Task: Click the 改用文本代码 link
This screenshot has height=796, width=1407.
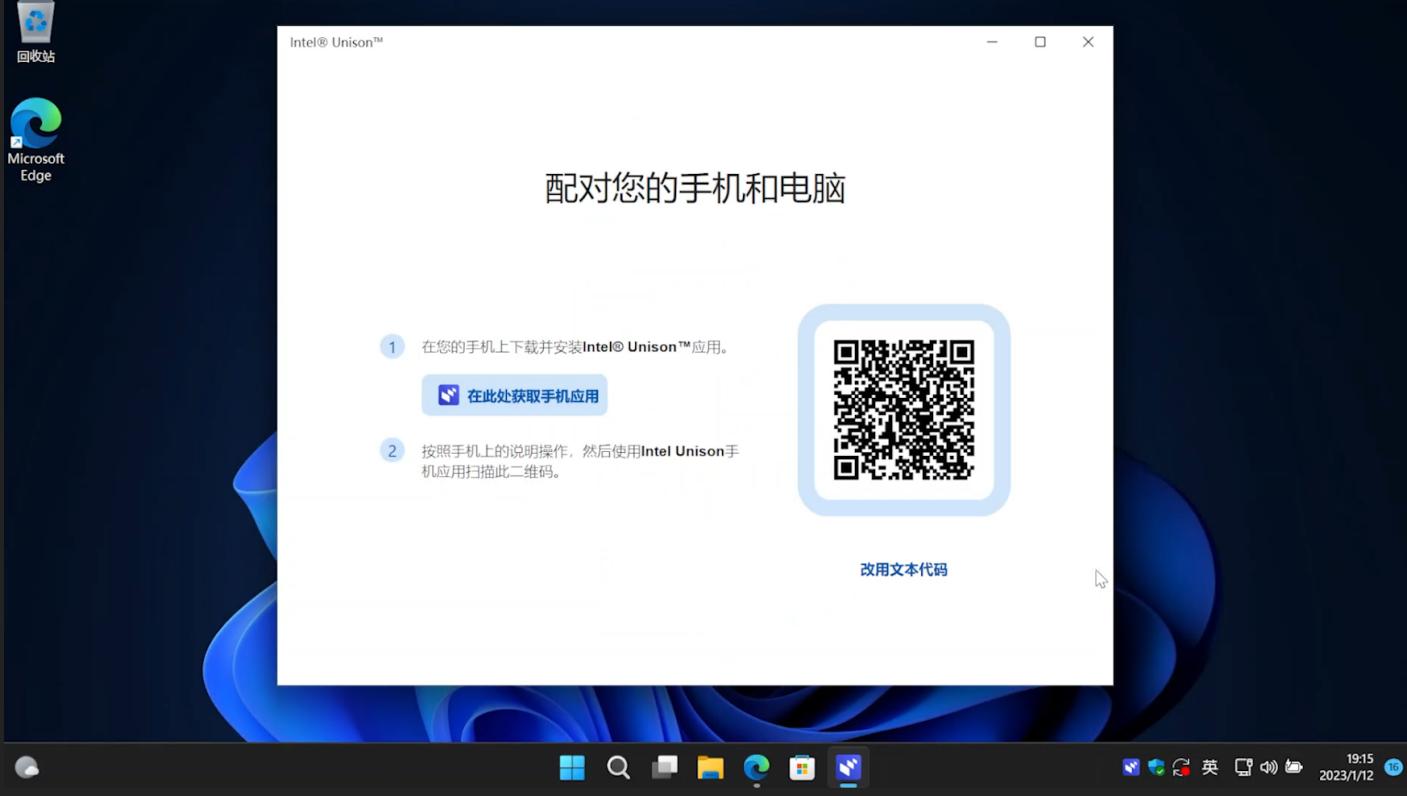Action: 903,569
